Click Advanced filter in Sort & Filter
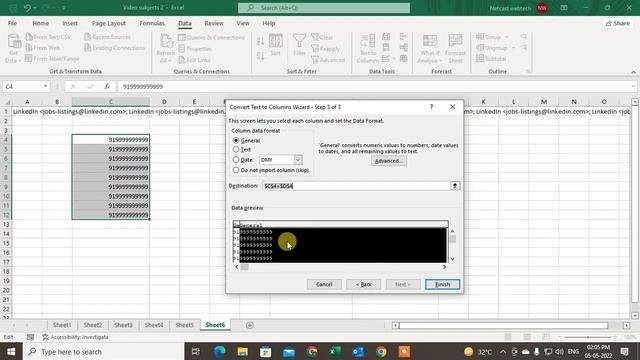Image resolution: width=640 pixels, height=360 pixels. point(328,60)
